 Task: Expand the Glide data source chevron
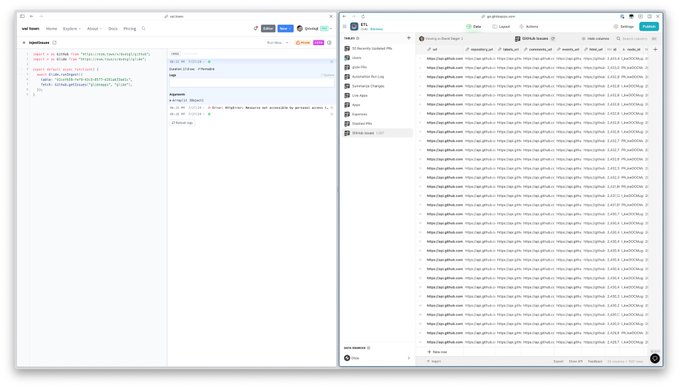click(x=409, y=358)
